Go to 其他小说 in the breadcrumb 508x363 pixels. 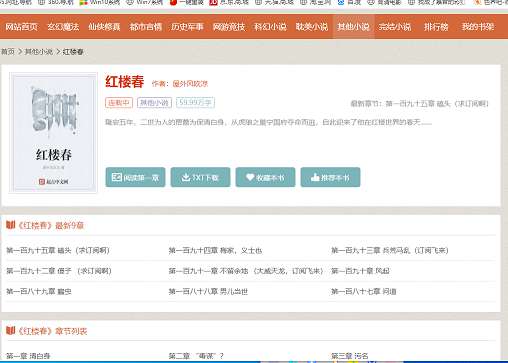pyautogui.click(x=39, y=52)
